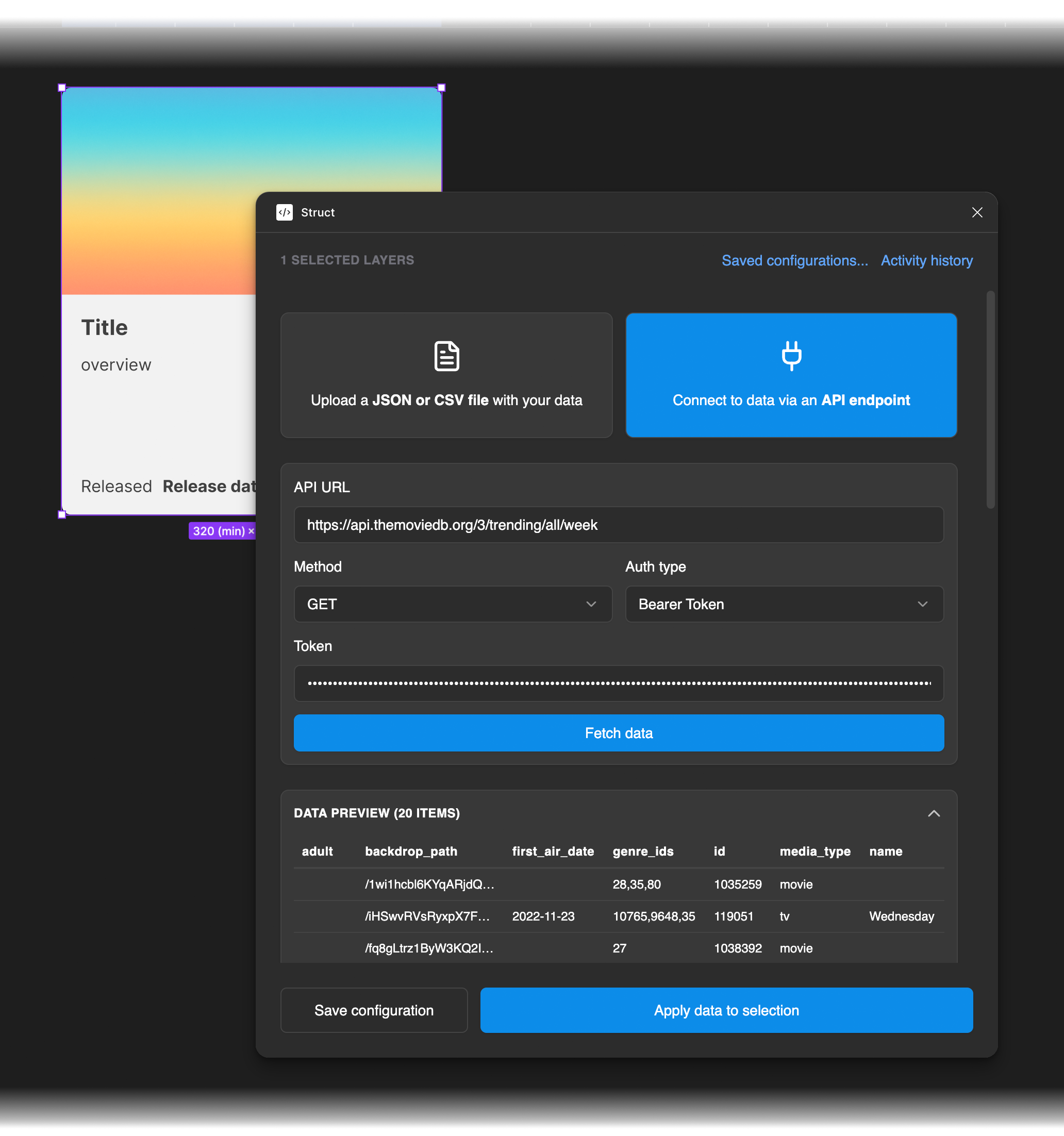Open Saved configurations
1064x1136 pixels.
click(794, 261)
